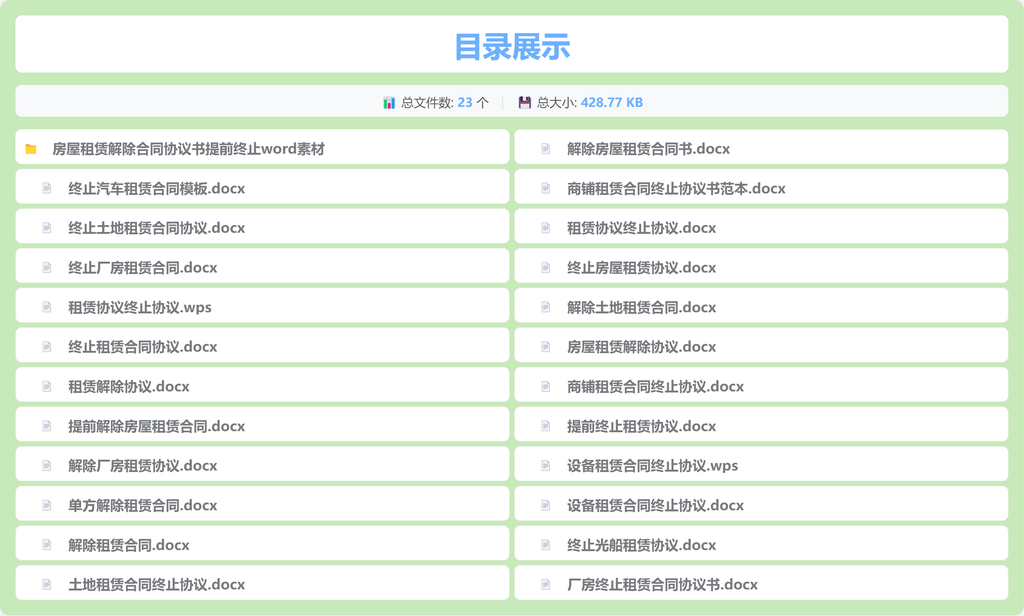
Task: Select the file name 提前解除房屋租赁合同.docx
Action: click(157, 427)
